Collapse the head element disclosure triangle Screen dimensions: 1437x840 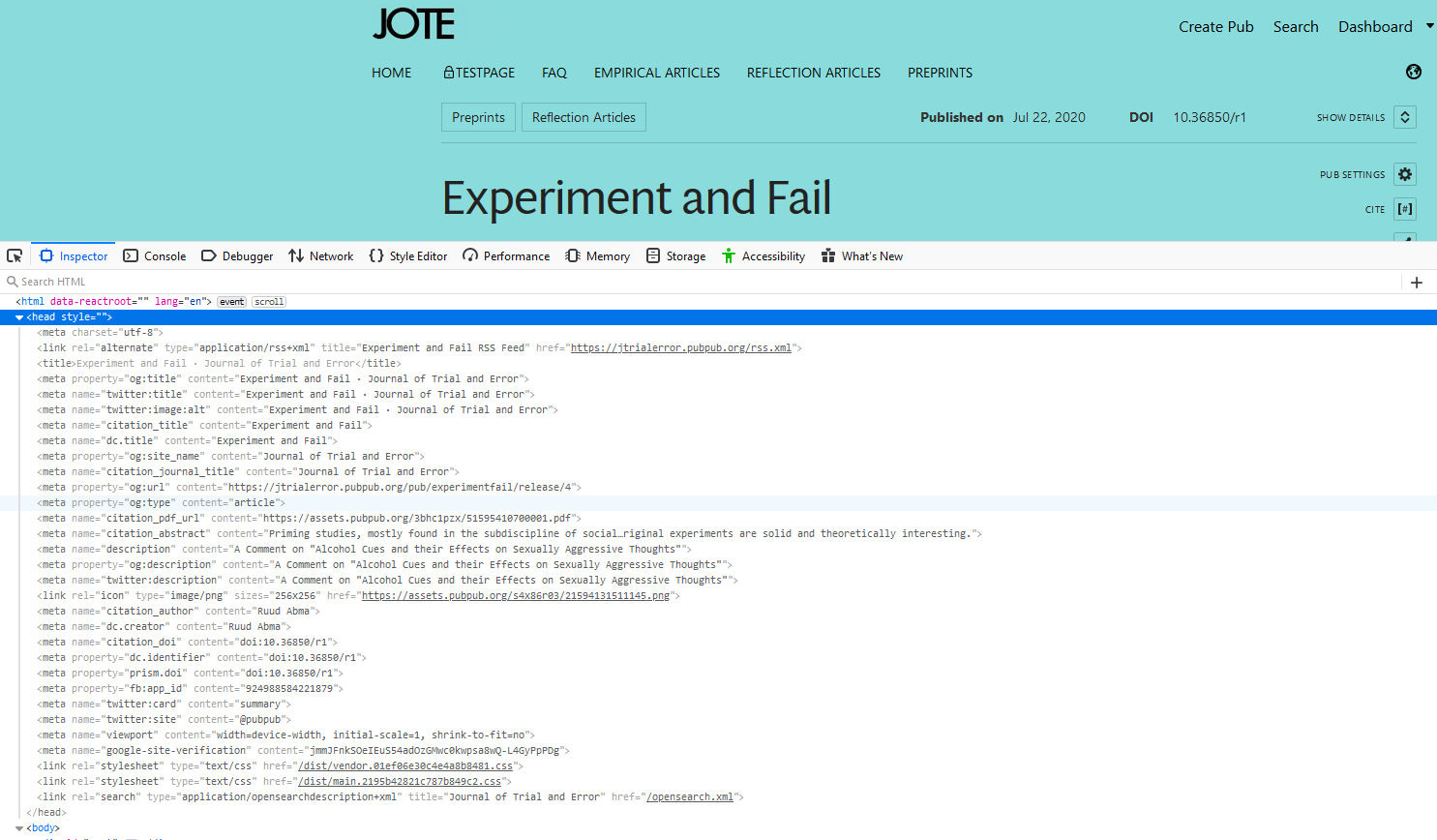[17, 316]
